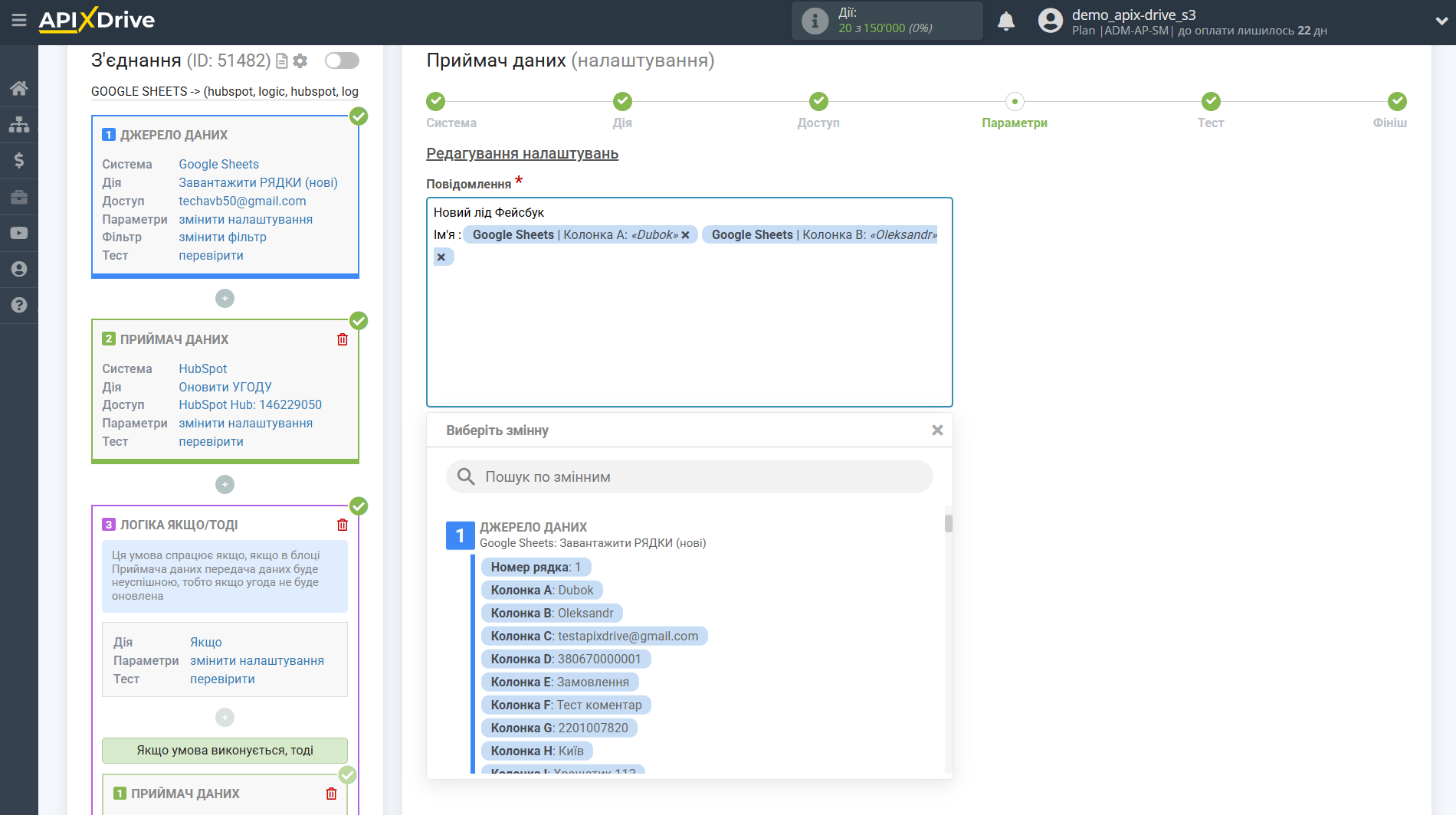This screenshot has height=815, width=1456.
Task: Go to the Параметри step
Action: click(1015, 101)
